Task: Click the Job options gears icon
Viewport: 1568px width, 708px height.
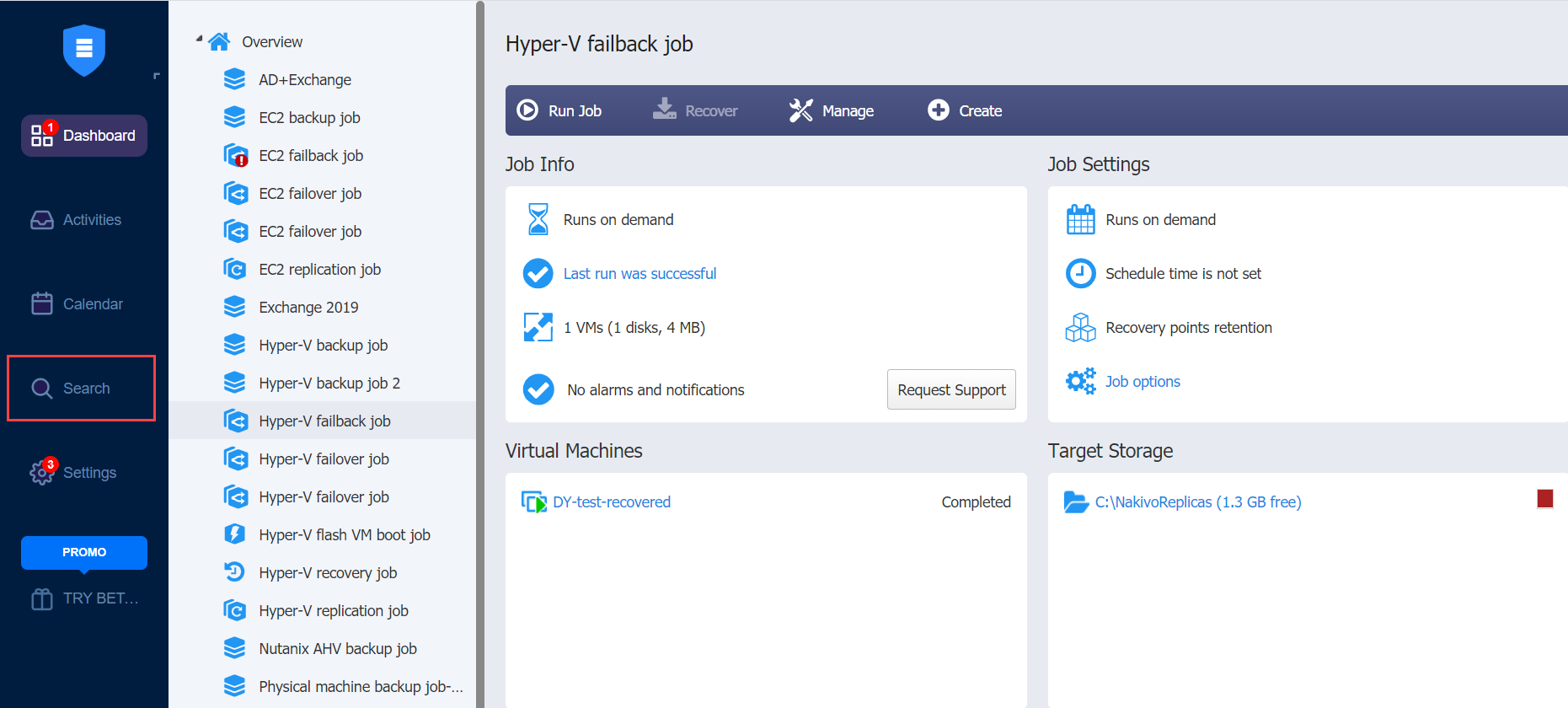Action: (1080, 382)
